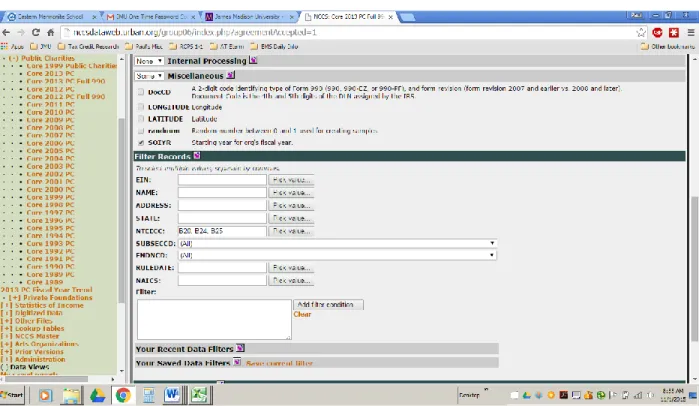699x406 pixels.
Task: Click the help icon beside Internal Processing
Action: pyautogui.click(x=253, y=60)
